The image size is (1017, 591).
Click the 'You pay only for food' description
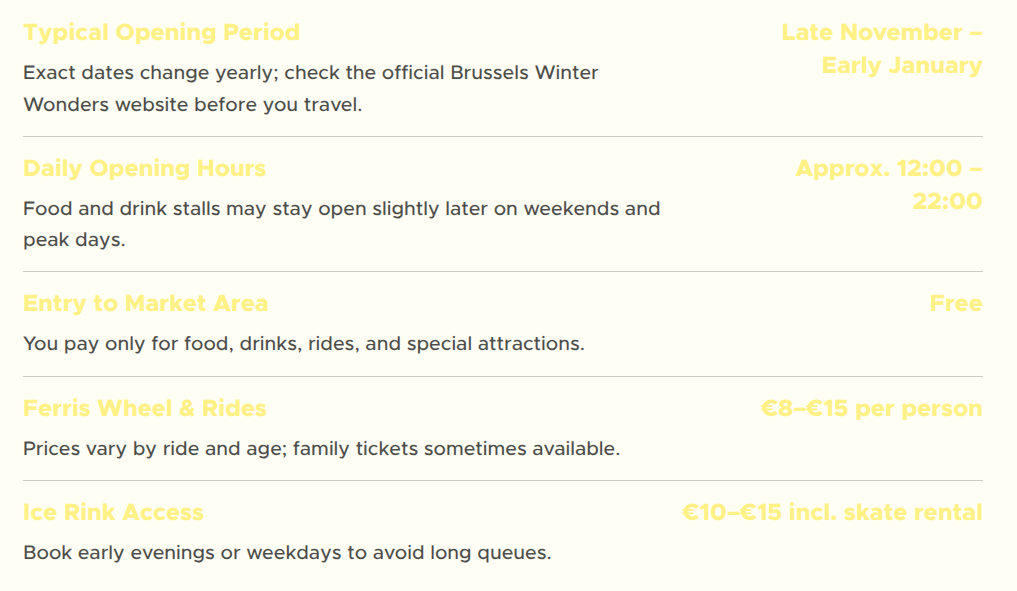tap(303, 344)
